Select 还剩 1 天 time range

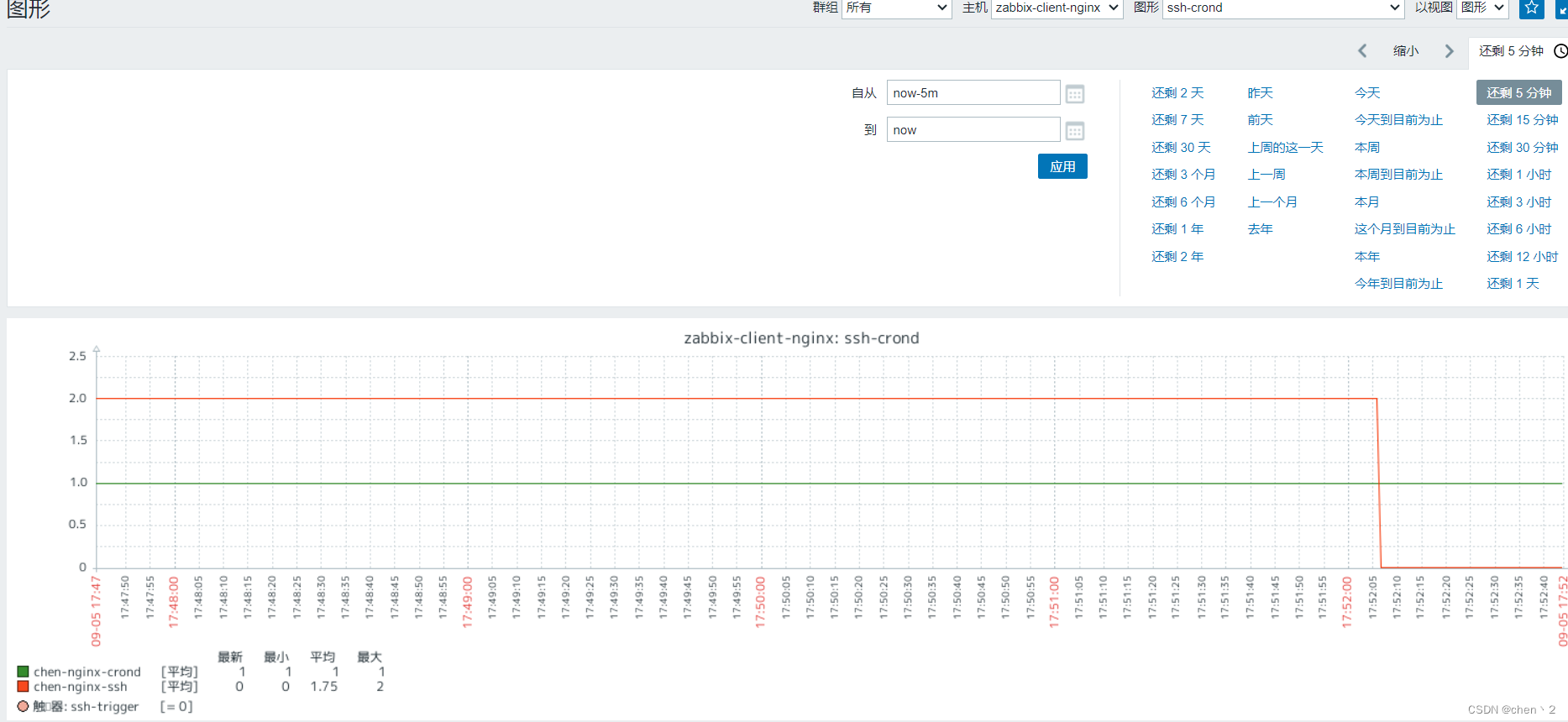point(1513,284)
